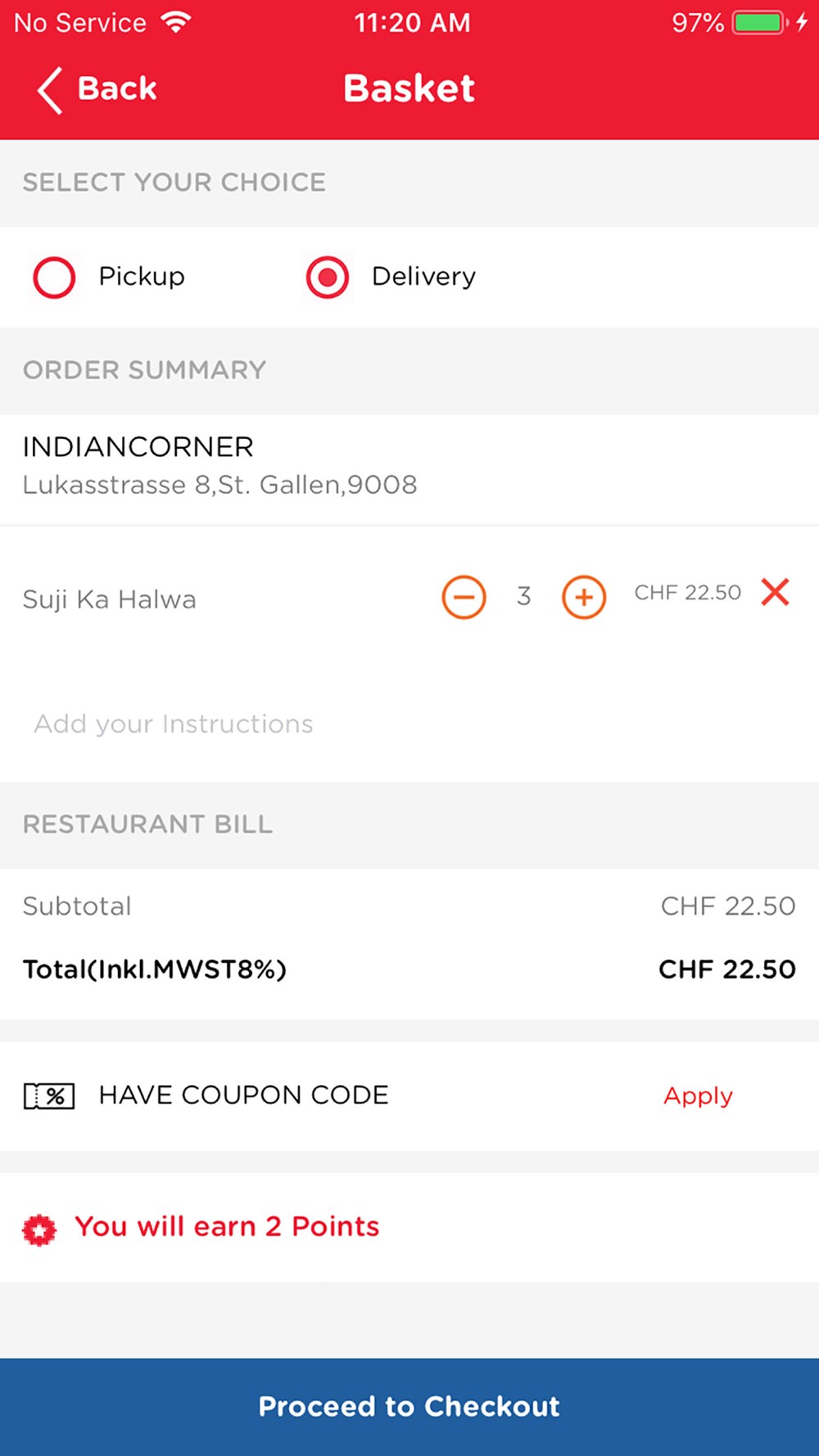Tap the back chevron arrow icon
This screenshot has width=819, height=1456.
[49, 89]
